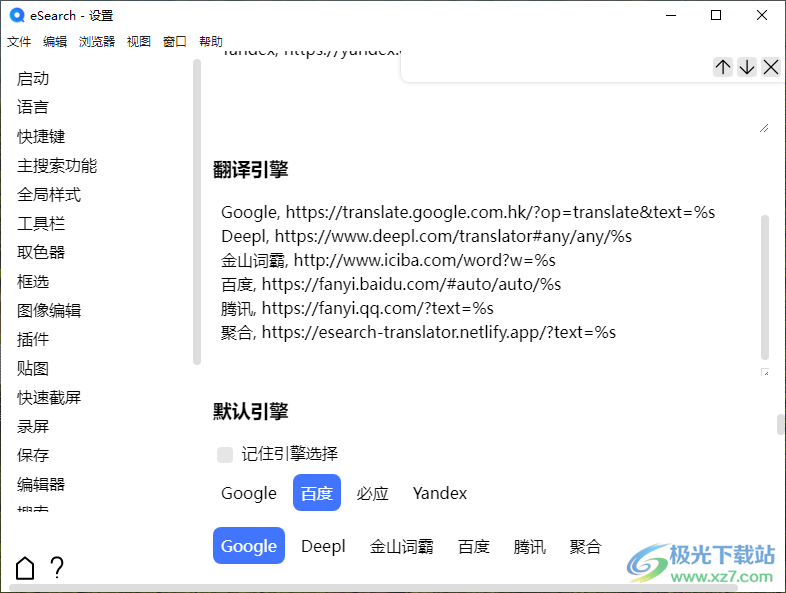Viewport: 786px width, 593px height.
Task: Select Deepl as default translation engine
Action: pyautogui.click(x=323, y=545)
